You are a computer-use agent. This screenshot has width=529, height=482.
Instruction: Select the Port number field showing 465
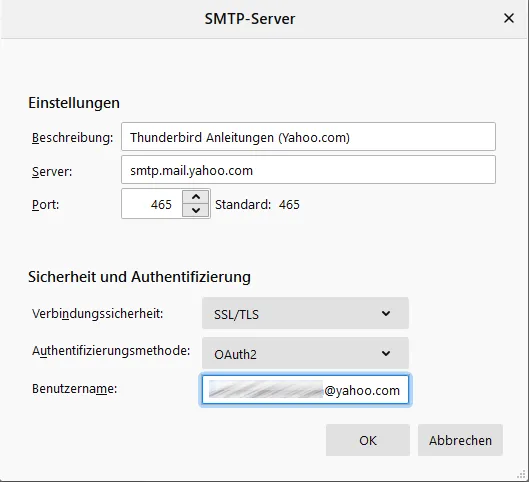152,204
